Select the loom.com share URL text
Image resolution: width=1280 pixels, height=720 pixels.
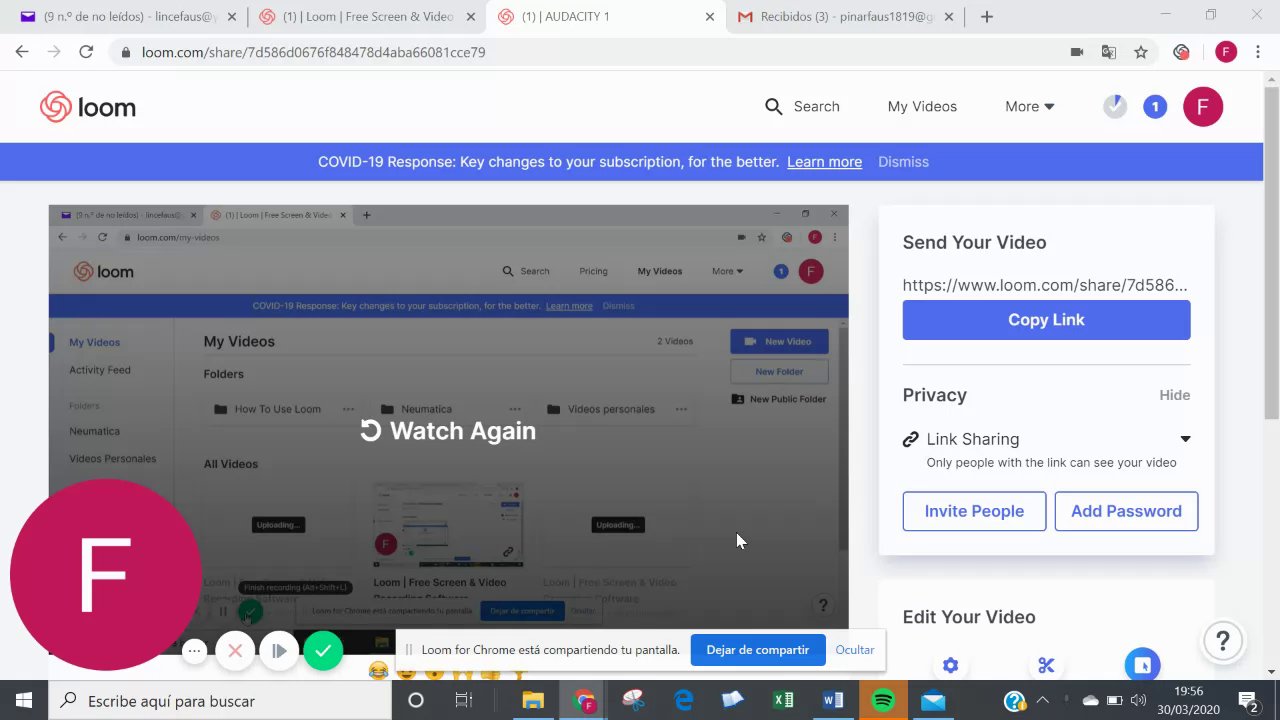pos(1045,285)
